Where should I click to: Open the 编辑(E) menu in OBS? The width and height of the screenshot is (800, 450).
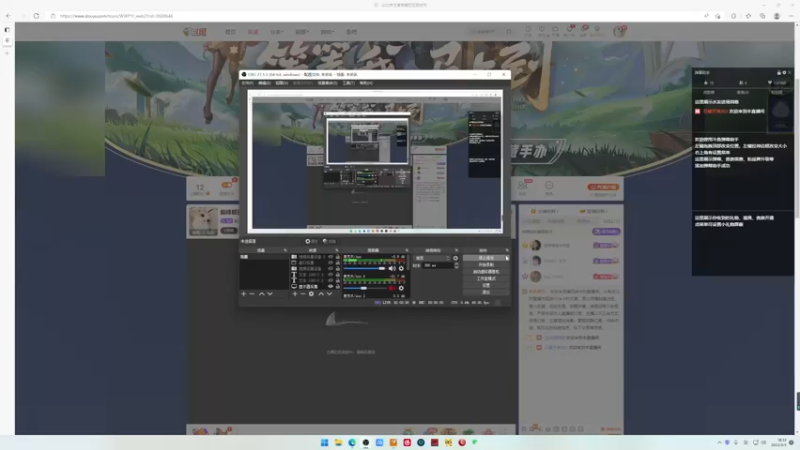pos(264,83)
